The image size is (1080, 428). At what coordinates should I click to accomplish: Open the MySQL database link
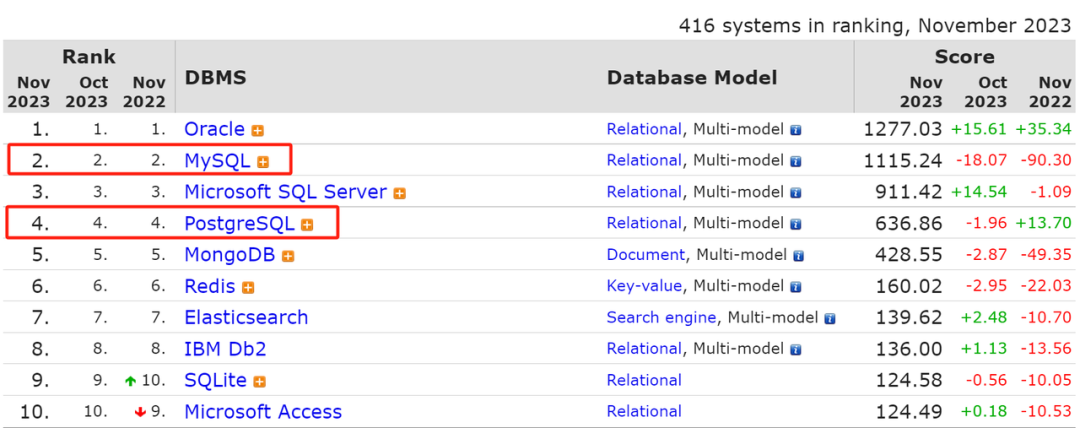point(217,160)
